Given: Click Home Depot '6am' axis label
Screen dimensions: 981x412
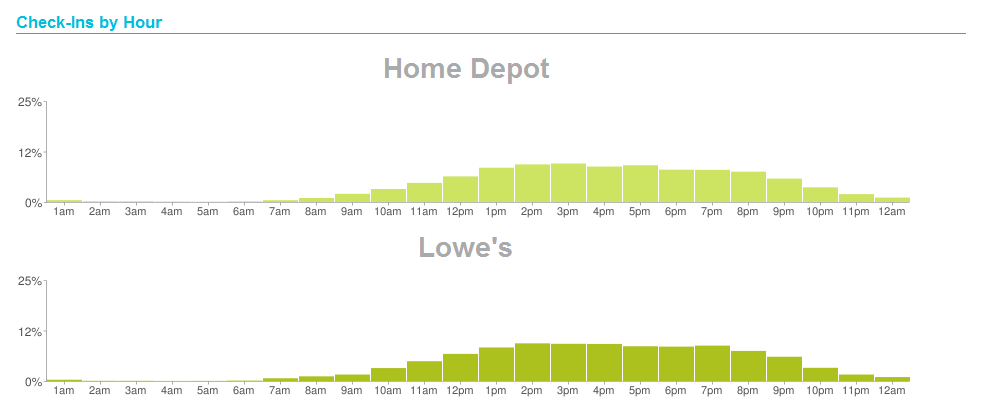Looking at the screenshot, I should 243,213.
